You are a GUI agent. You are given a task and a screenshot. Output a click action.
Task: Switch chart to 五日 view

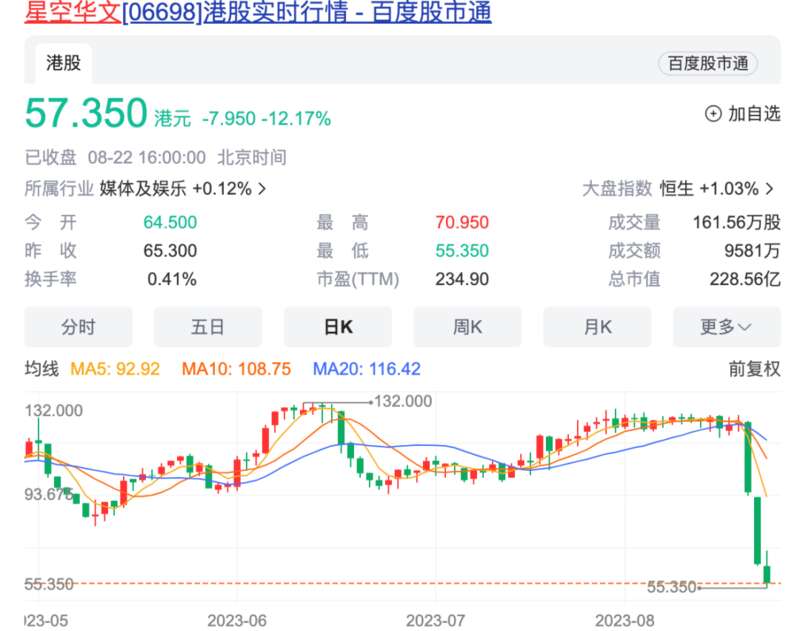click(207, 327)
